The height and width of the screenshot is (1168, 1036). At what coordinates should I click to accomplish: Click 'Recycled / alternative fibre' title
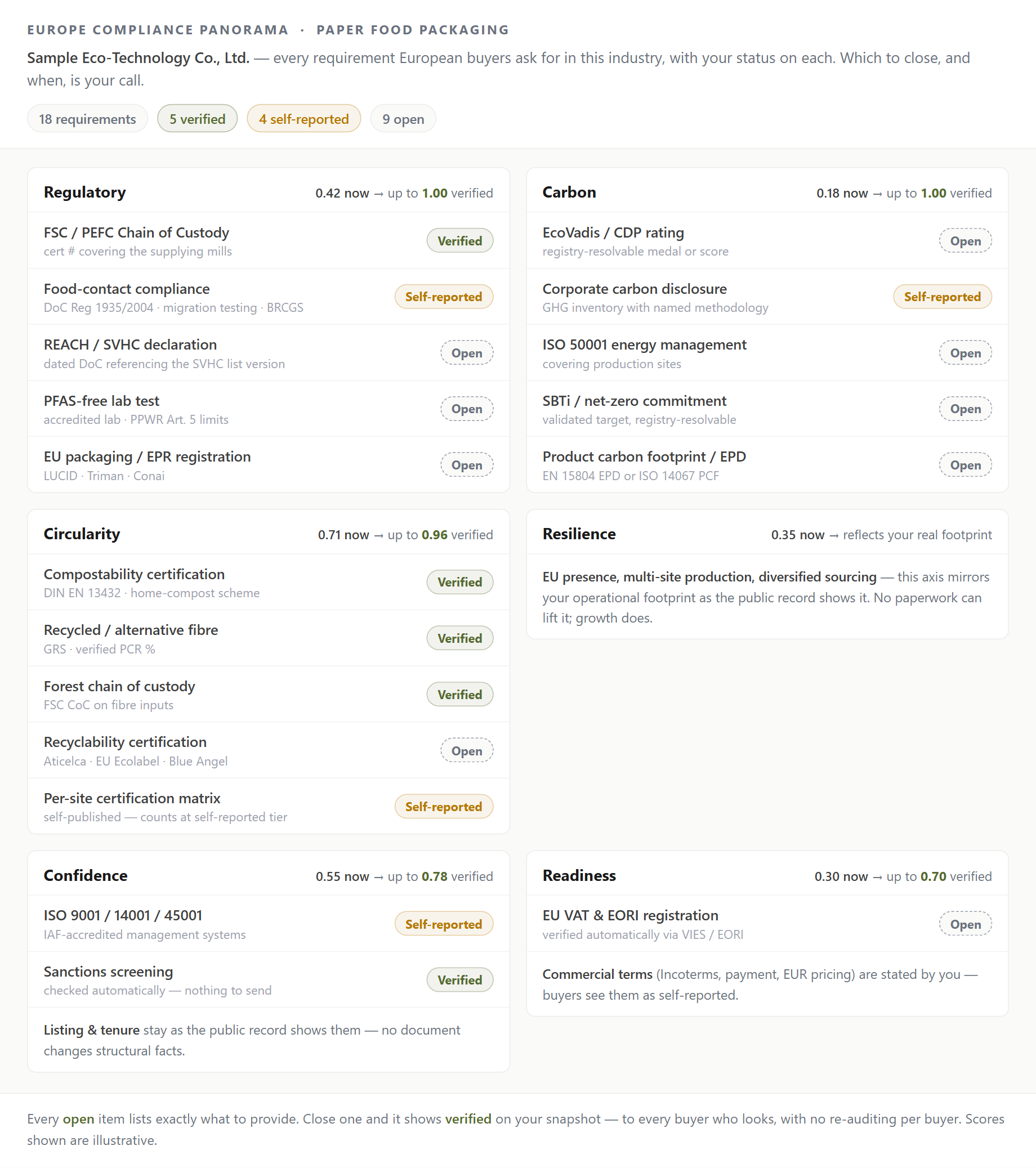[131, 630]
